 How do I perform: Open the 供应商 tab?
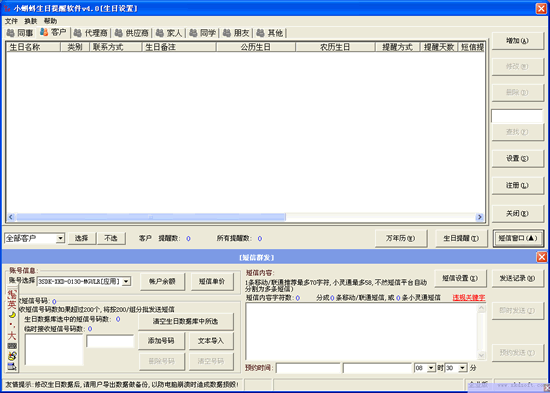coord(132,33)
